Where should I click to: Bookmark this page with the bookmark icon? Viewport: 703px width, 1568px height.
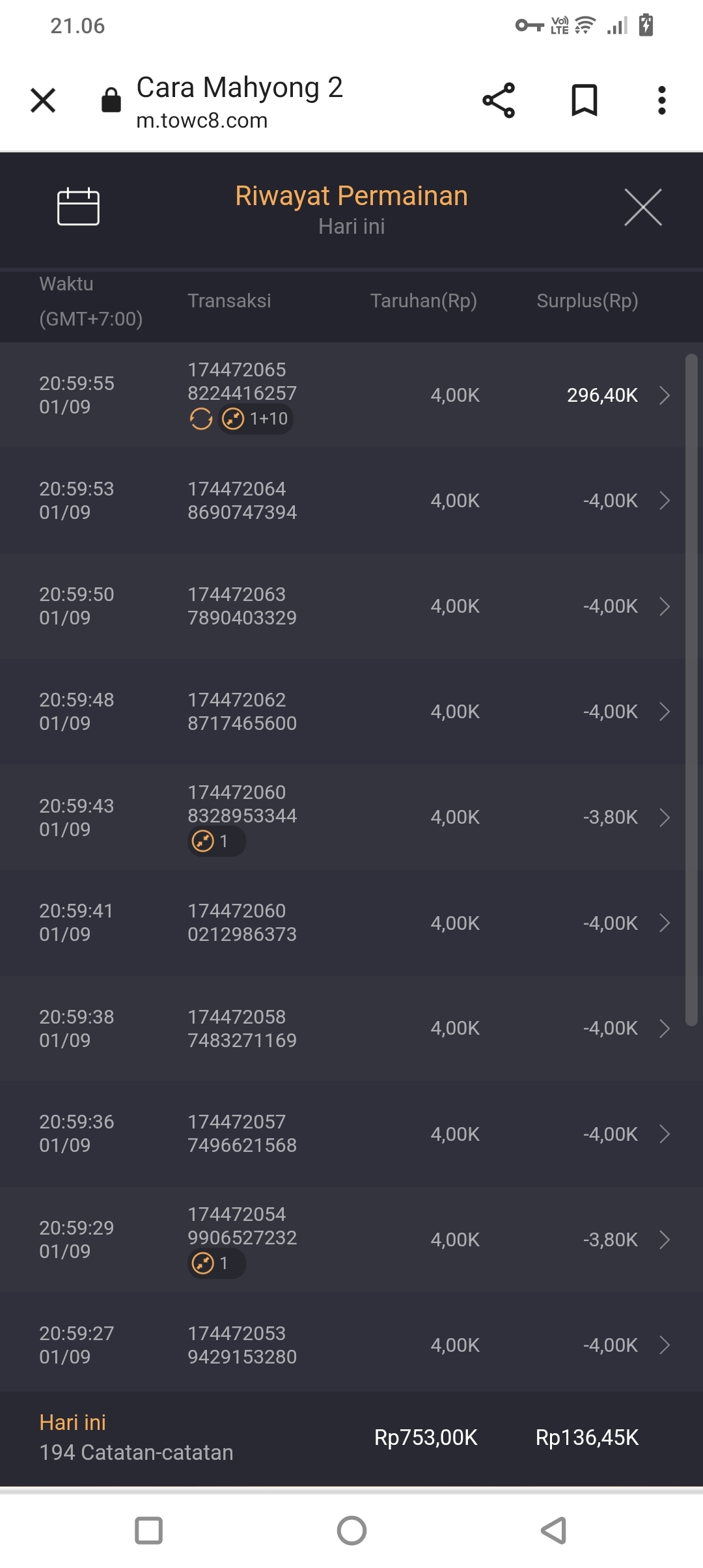(x=584, y=100)
